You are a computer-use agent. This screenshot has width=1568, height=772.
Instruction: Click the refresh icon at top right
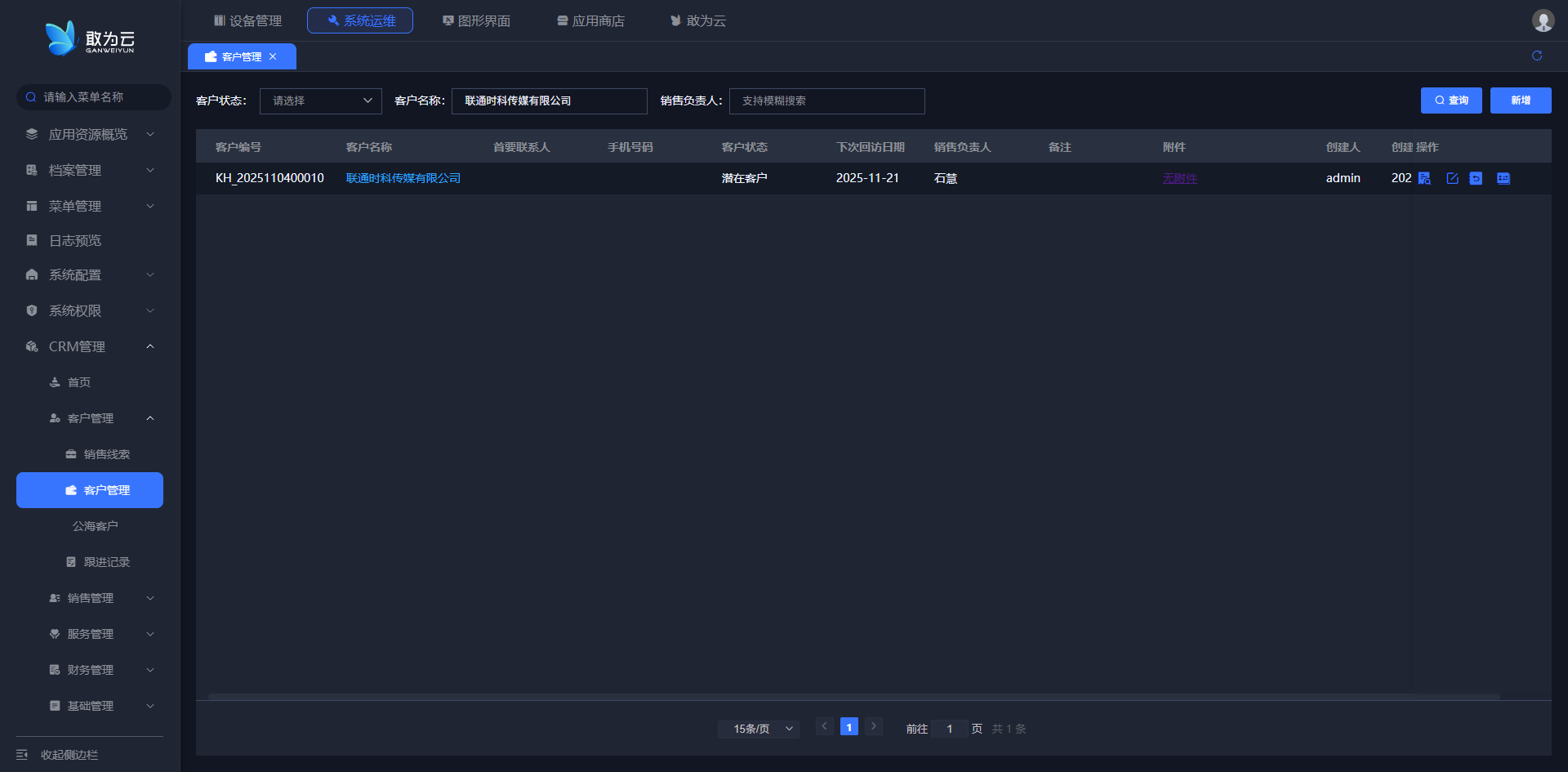pyautogui.click(x=1537, y=56)
